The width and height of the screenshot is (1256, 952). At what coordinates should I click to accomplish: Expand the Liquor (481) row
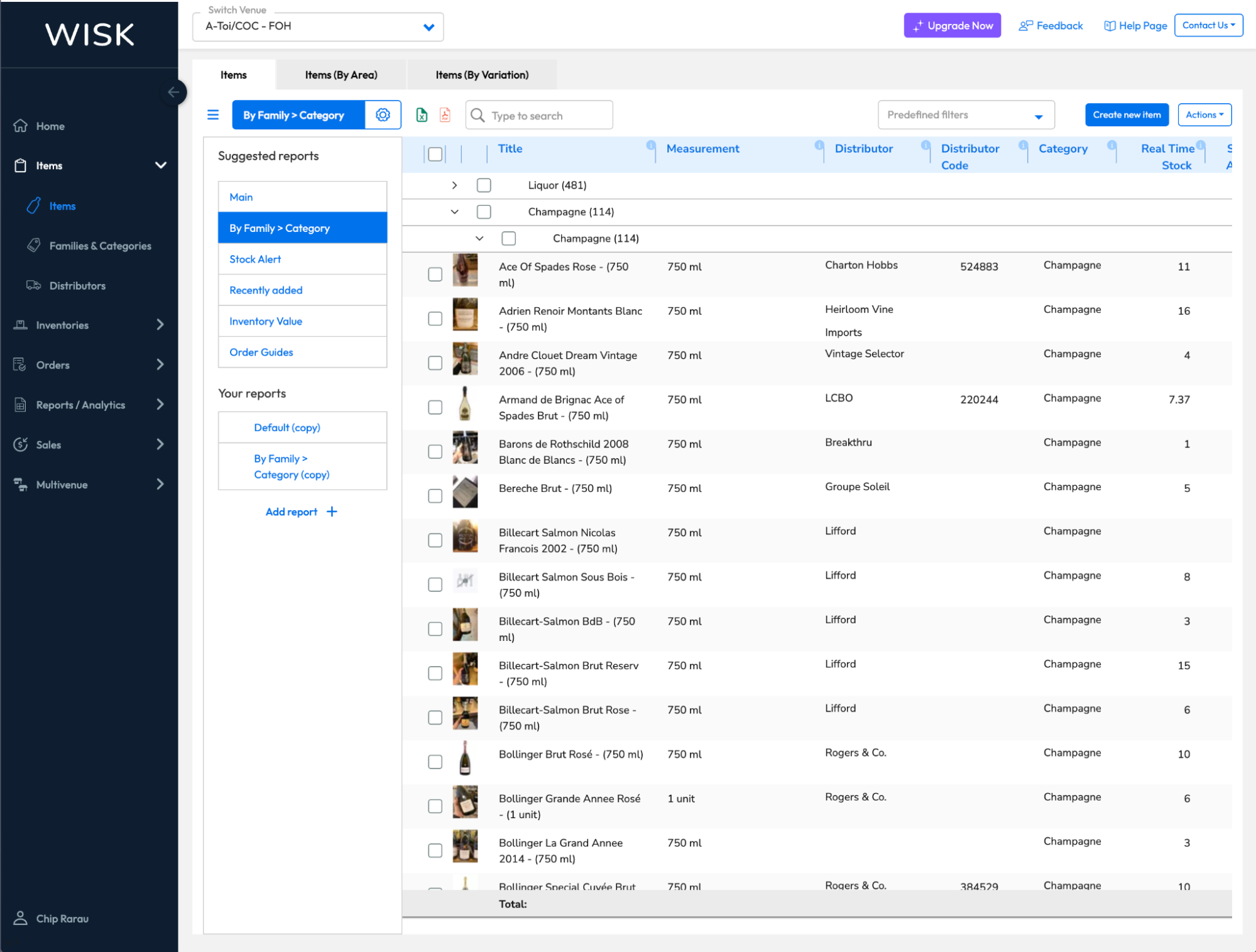[454, 185]
